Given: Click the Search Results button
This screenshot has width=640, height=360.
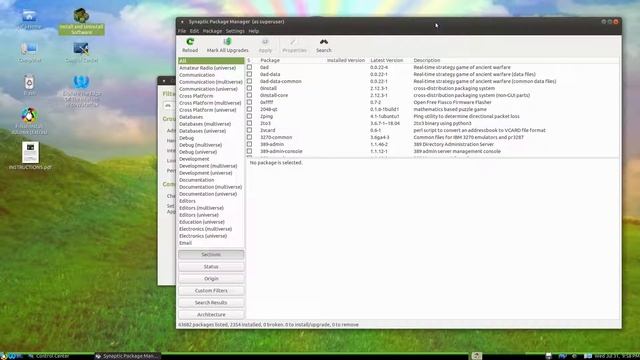Looking at the screenshot, I should coord(211,302).
